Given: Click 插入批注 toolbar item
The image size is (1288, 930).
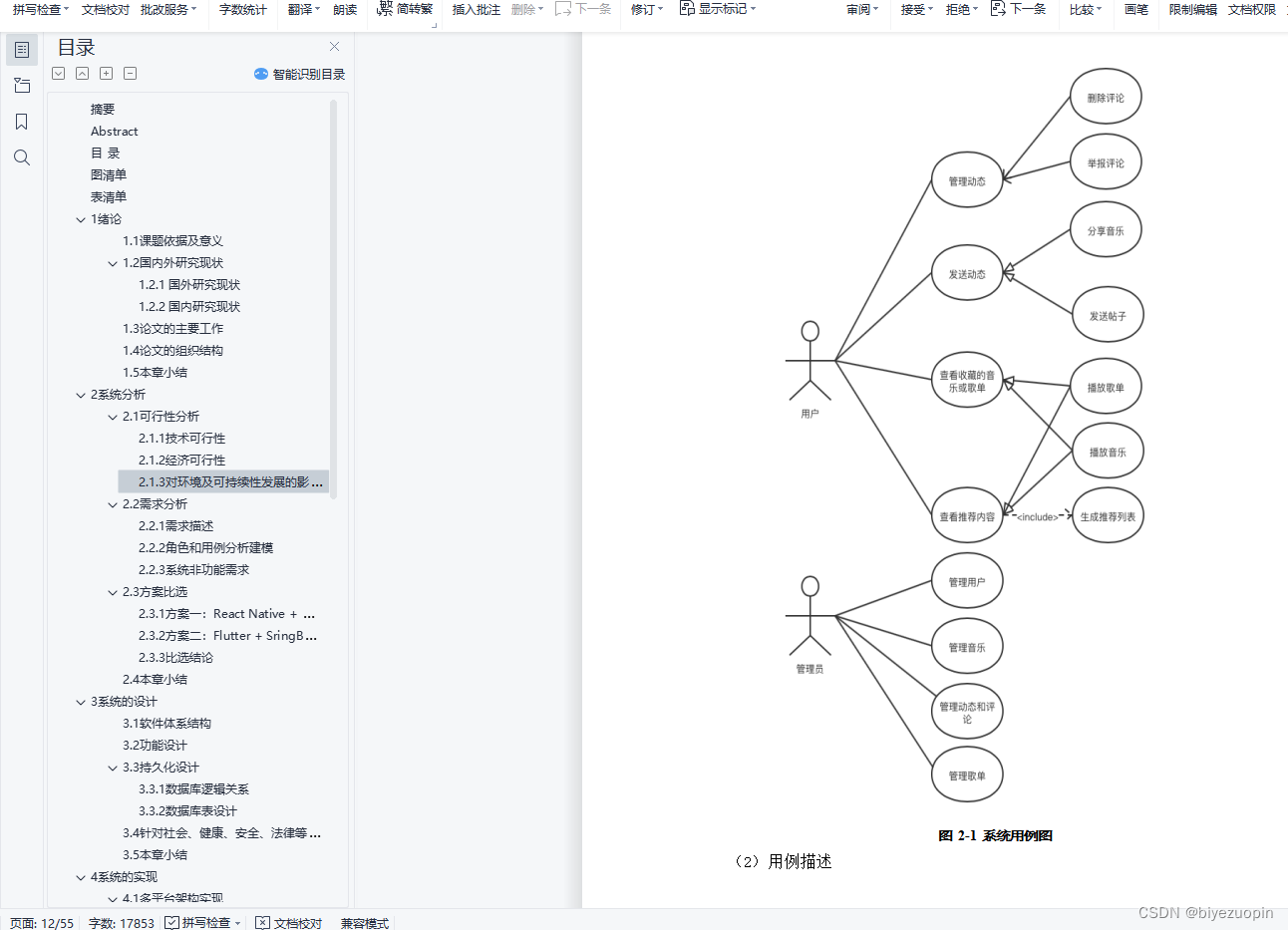Looking at the screenshot, I should pos(477,9).
